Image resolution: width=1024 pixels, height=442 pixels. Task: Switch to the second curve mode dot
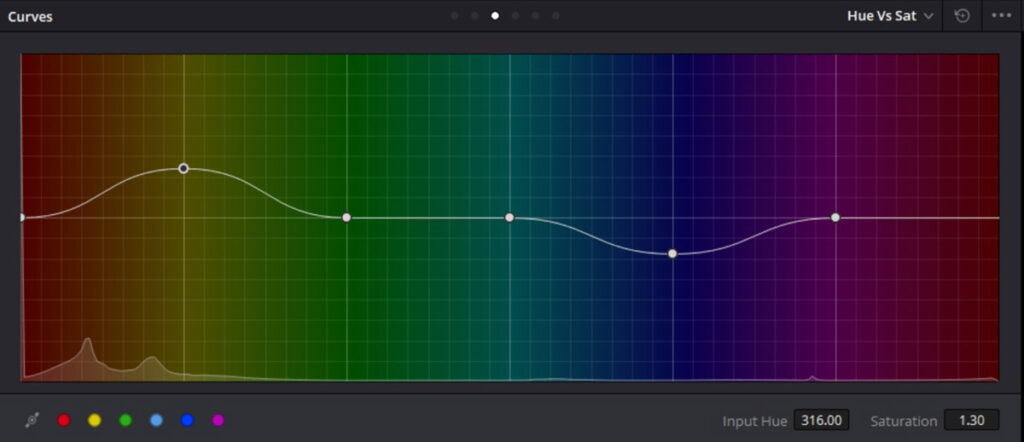click(x=475, y=16)
